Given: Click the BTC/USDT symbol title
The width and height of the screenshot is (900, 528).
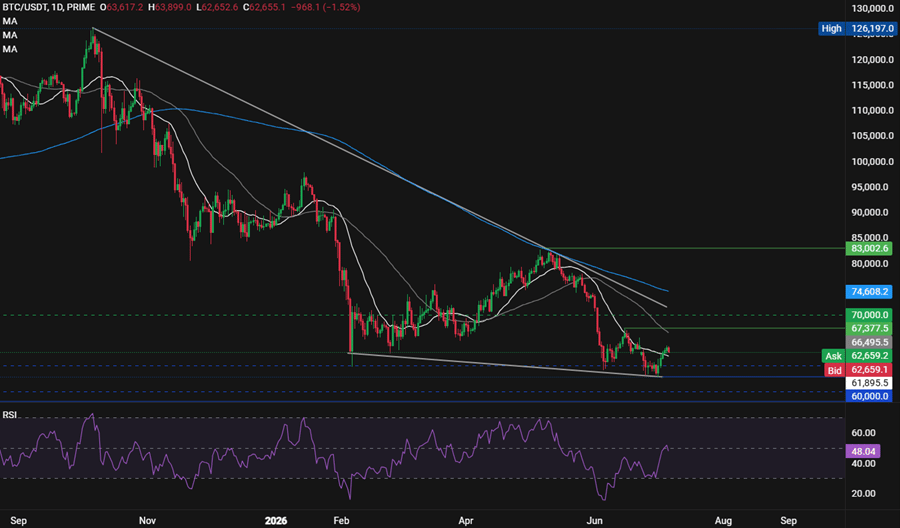Looking at the screenshot, I should (x=22, y=7).
